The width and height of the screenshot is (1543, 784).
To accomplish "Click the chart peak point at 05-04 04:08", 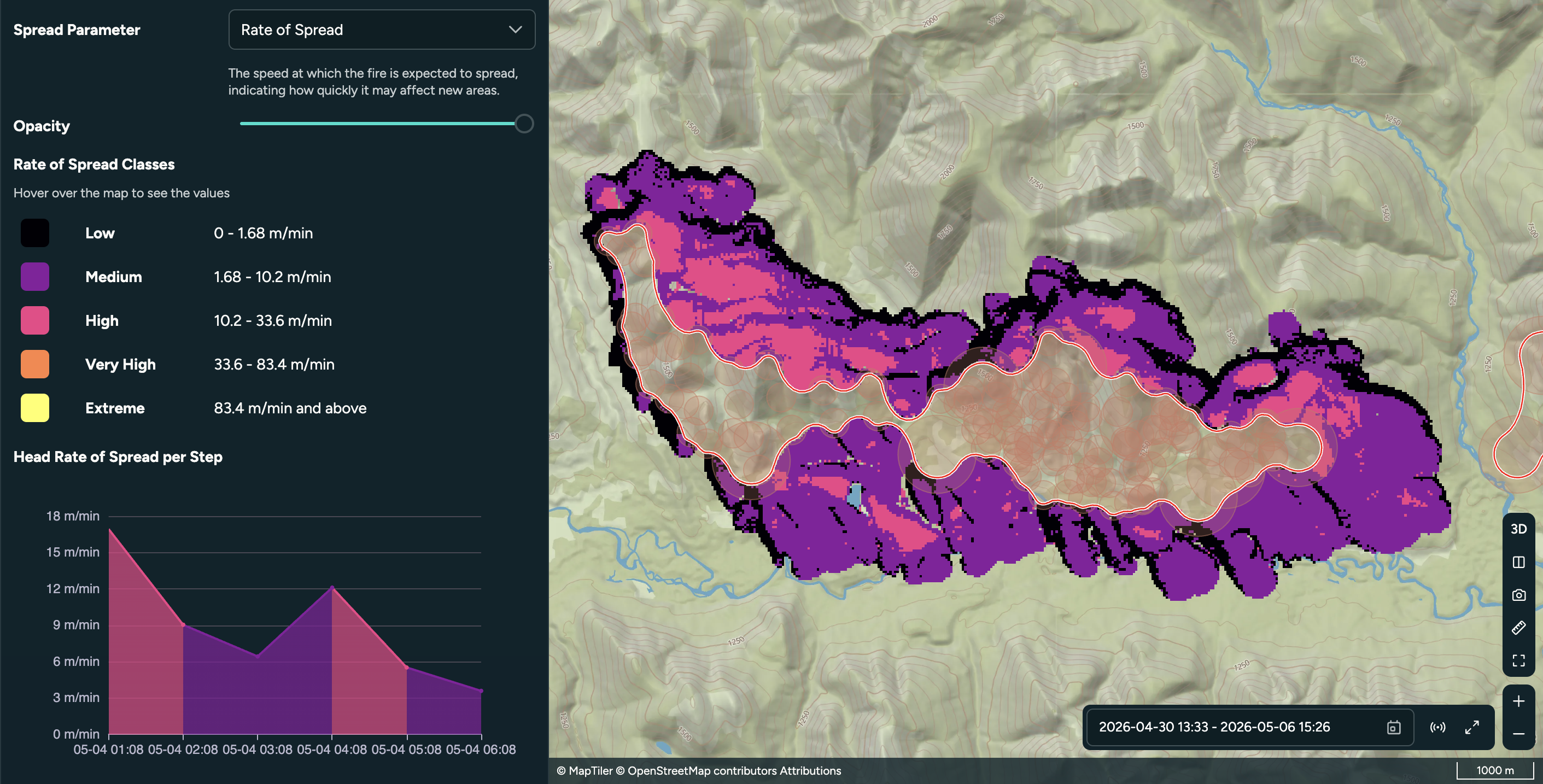I will [332, 588].
